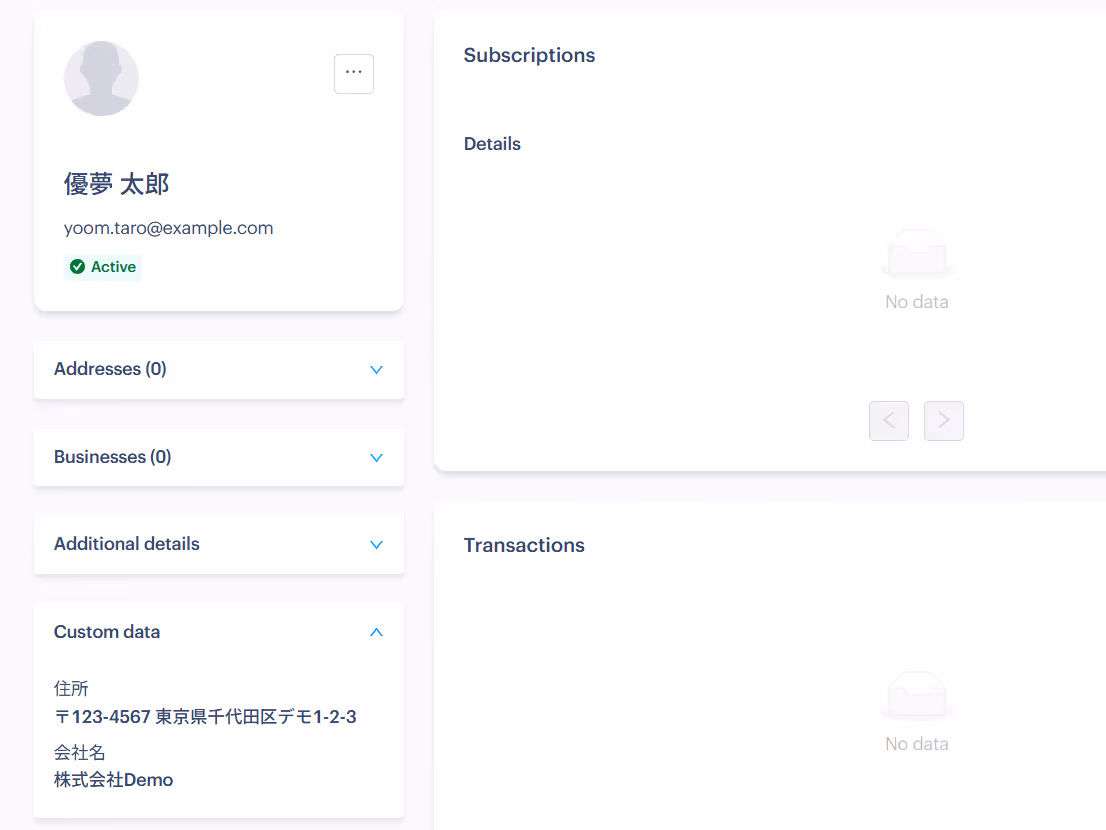Viewport: 1106px width, 830px height.
Task: Click the company value 株式会社Demo
Action: tap(114, 780)
